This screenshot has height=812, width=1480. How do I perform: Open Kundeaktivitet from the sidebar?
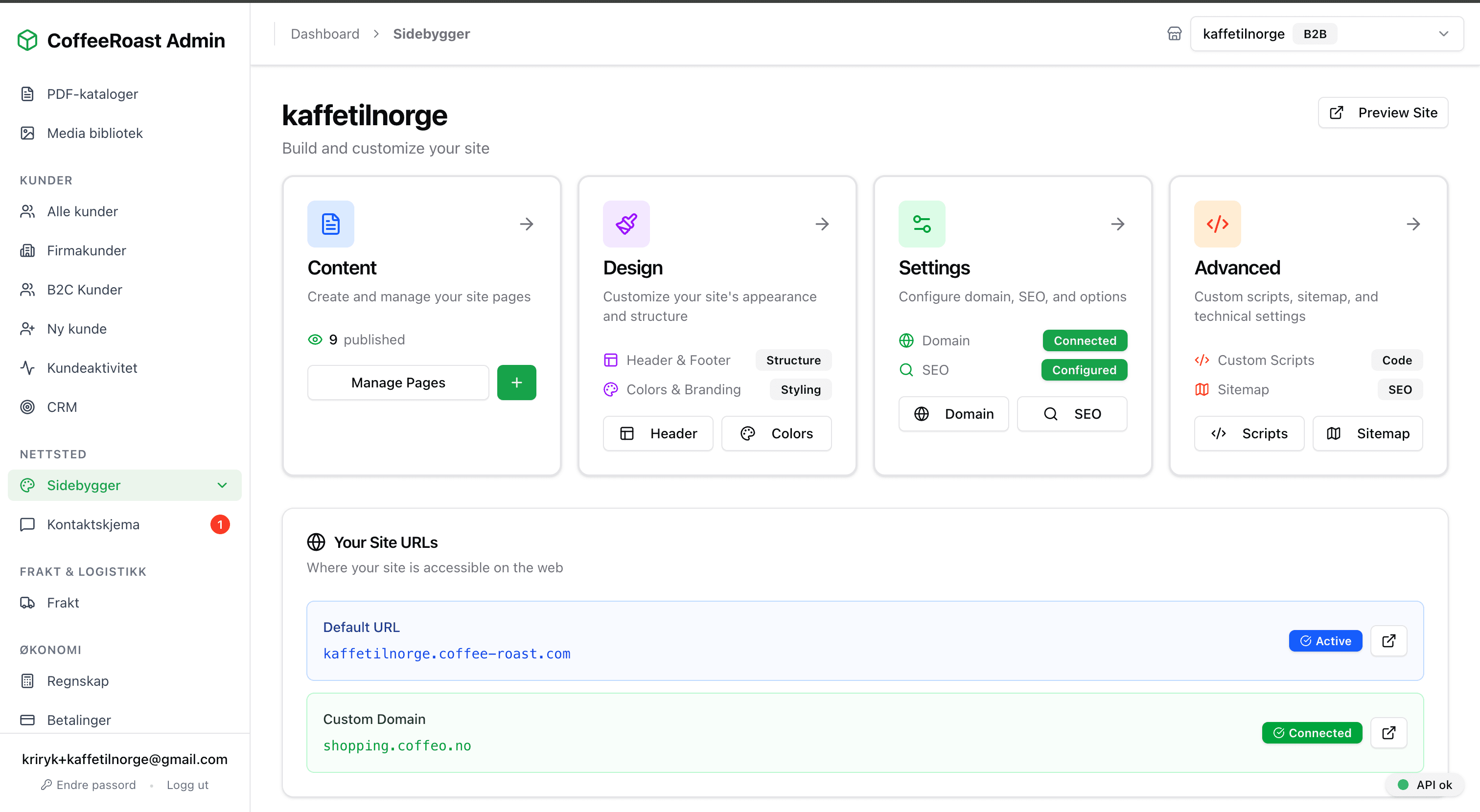(x=92, y=367)
